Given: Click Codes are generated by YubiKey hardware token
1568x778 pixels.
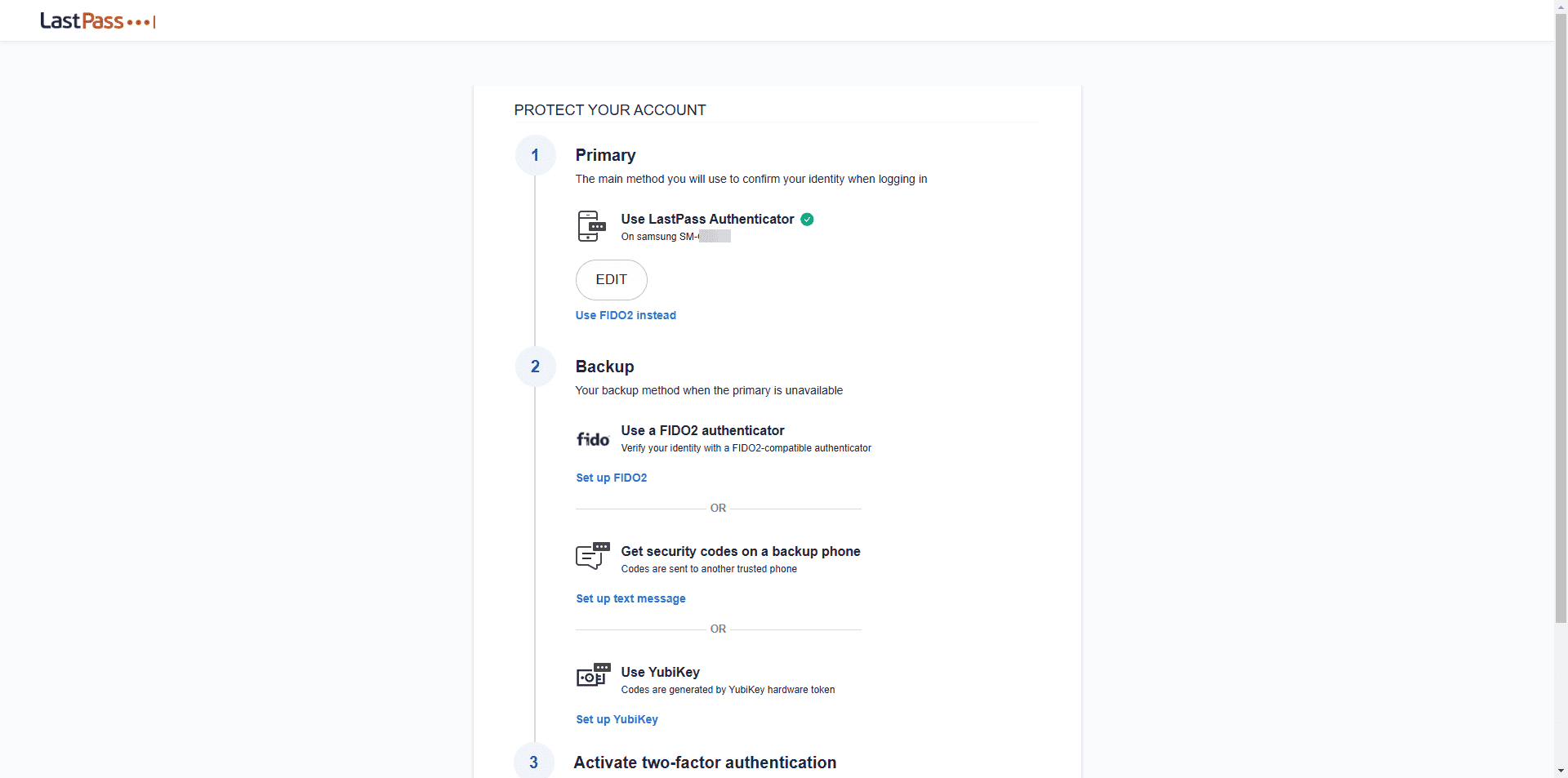Looking at the screenshot, I should click(x=728, y=690).
